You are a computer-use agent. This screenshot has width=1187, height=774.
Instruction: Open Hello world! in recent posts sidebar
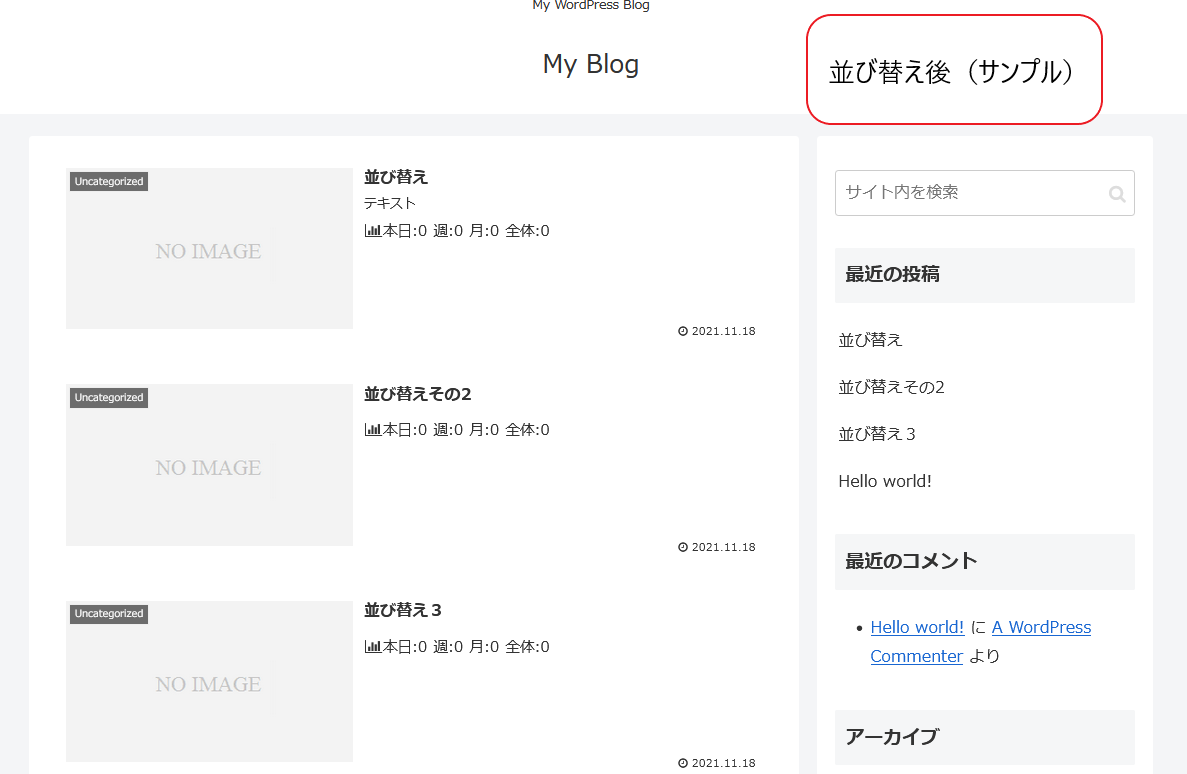tap(885, 481)
